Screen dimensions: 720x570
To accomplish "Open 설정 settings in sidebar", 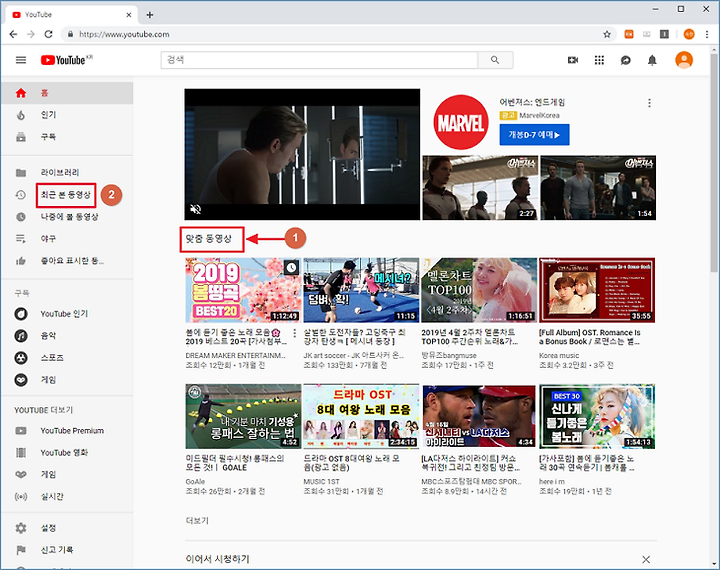I will pyautogui.click(x=67, y=528).
